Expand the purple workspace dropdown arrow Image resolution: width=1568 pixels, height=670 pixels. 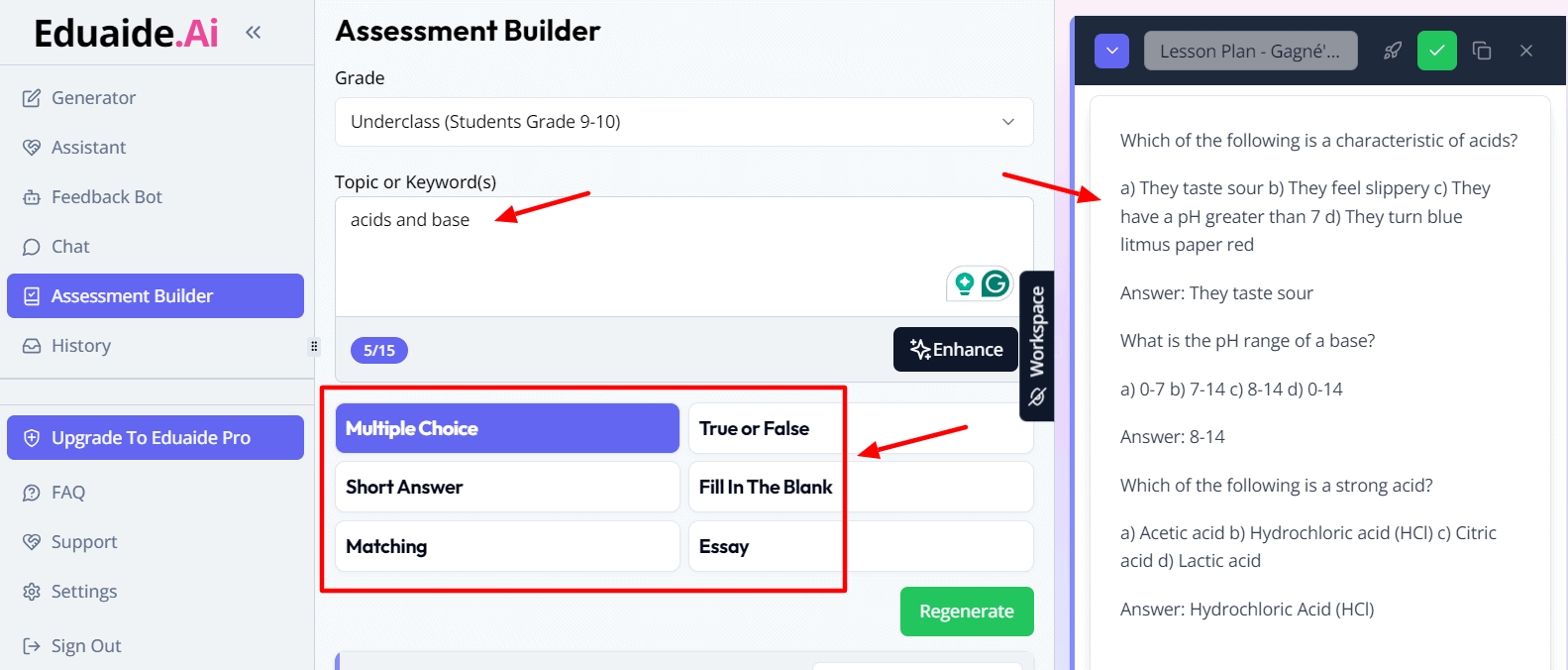tap(1111, 51)
